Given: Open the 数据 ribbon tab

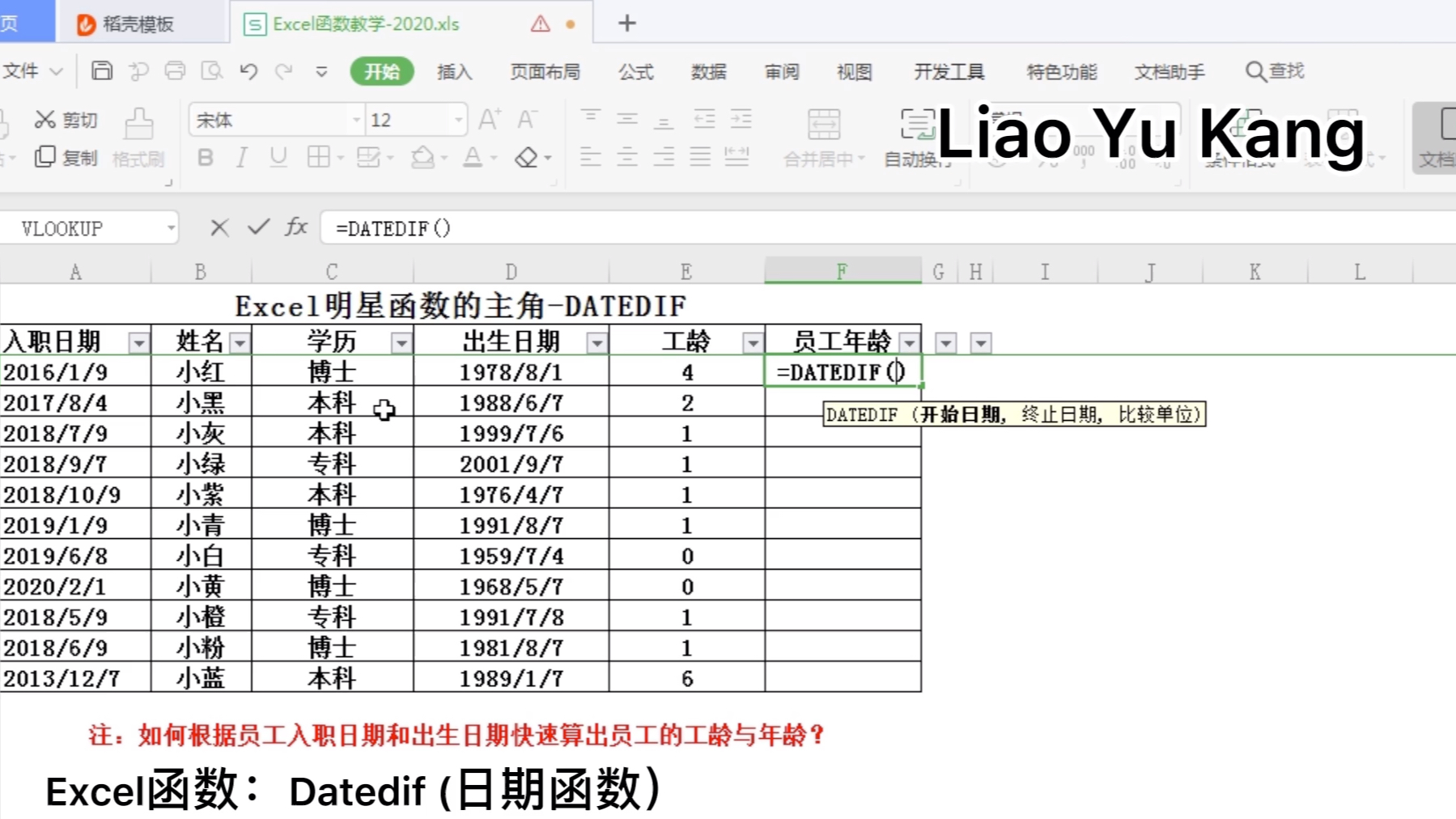Looking at the screenshot, I should coord(708,71).
